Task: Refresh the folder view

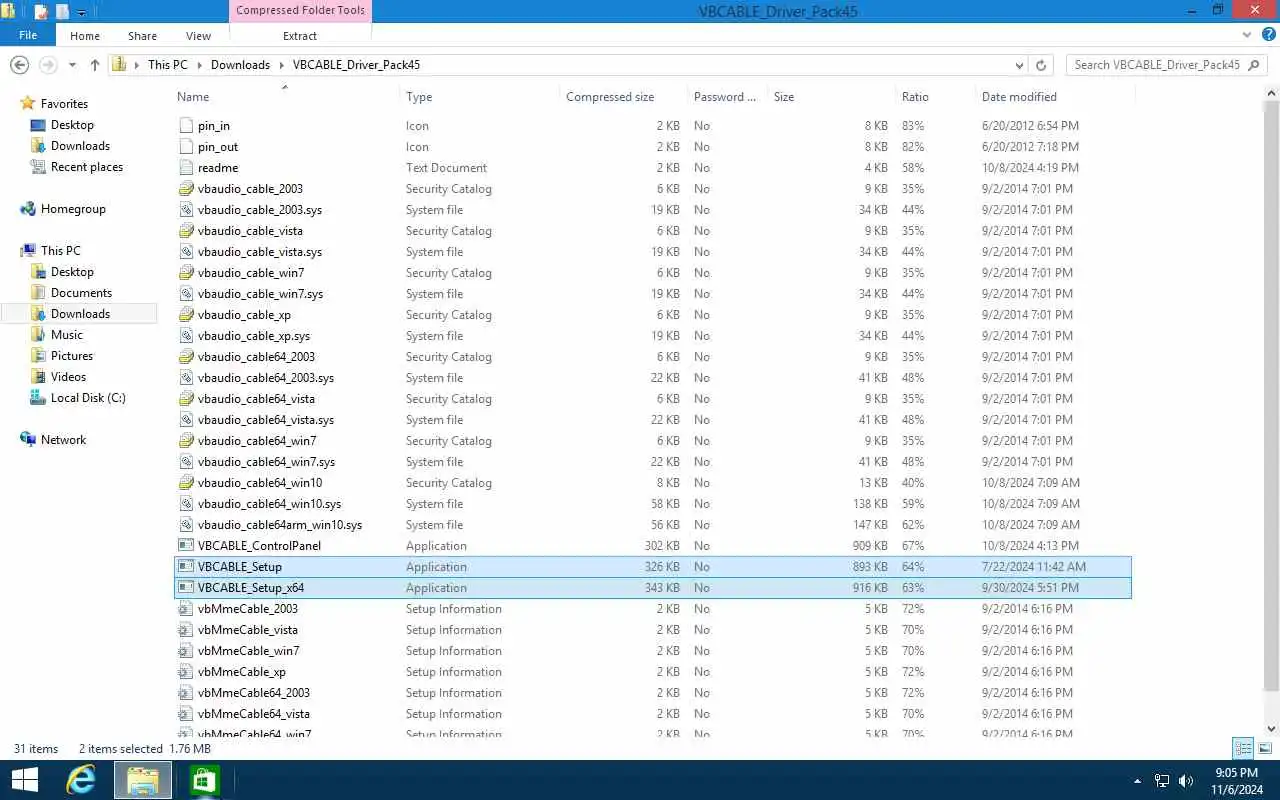Action: (1041, 65)
